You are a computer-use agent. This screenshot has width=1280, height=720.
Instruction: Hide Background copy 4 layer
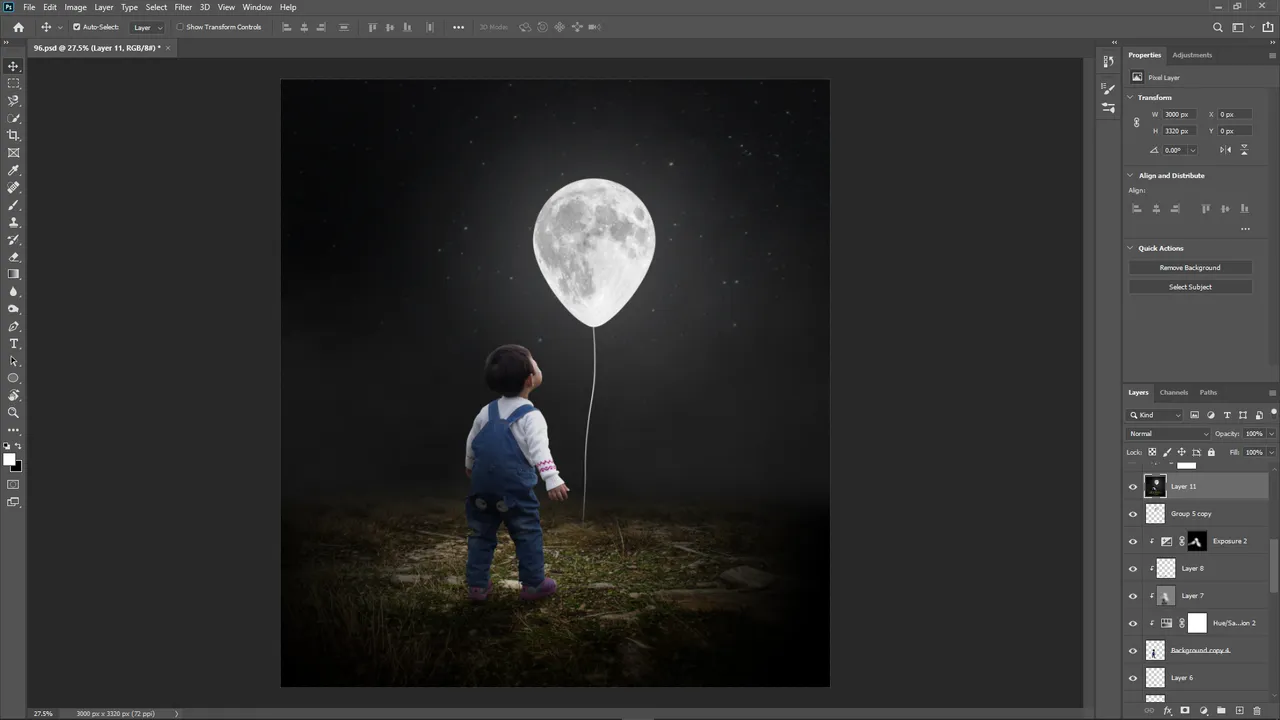click(1133, 651)
